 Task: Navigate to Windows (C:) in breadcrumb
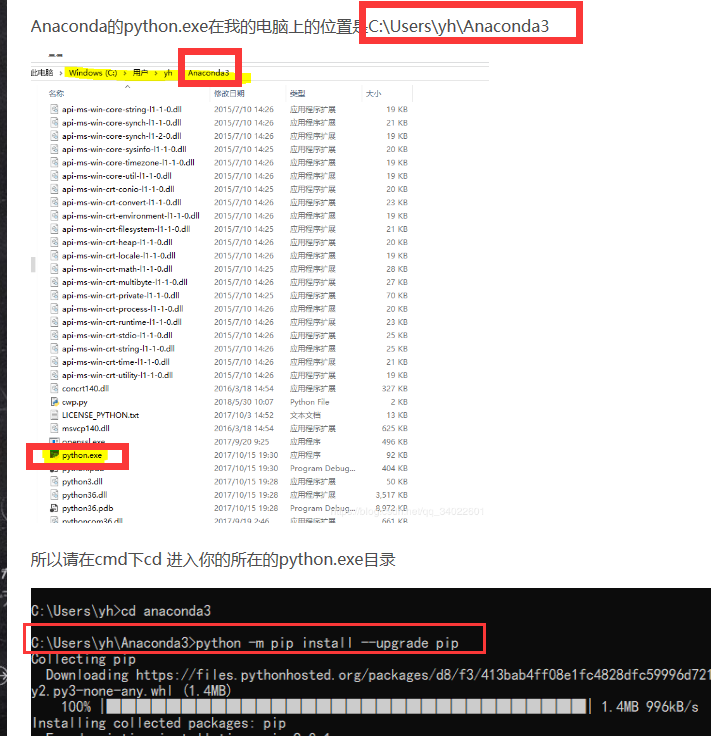(x=93, y=73)
